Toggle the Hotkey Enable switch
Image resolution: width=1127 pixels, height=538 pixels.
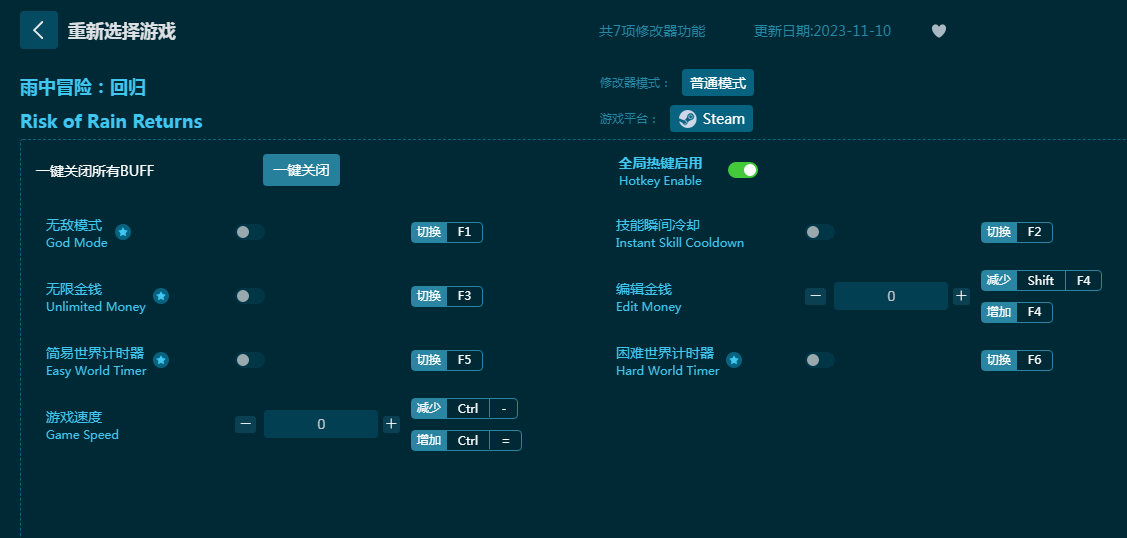[x=742, y=170]
